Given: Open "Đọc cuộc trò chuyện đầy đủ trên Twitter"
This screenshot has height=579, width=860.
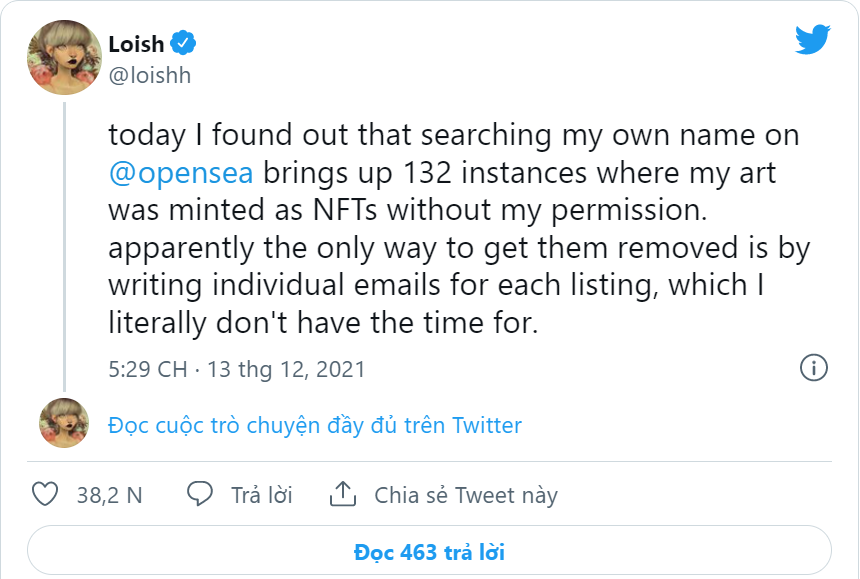Looking at the screenshot, I should [x=315, y=425].
